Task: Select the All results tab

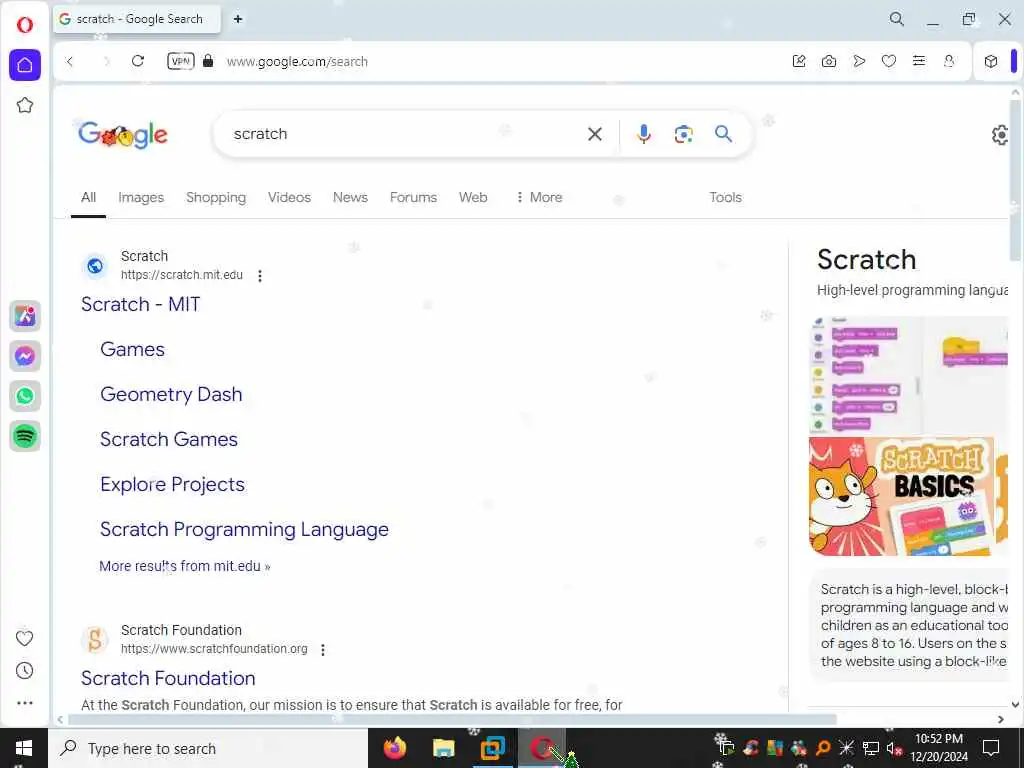Action: [88, 197]
